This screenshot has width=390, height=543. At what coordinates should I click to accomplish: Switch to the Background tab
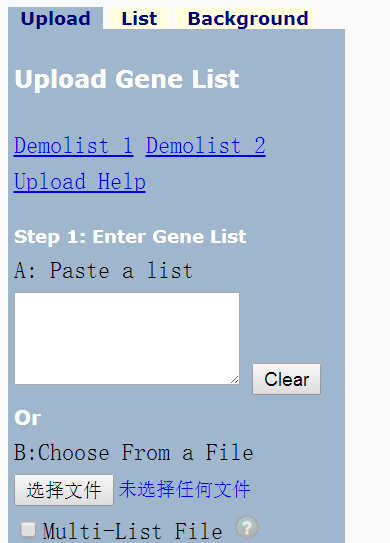point(248,18)
